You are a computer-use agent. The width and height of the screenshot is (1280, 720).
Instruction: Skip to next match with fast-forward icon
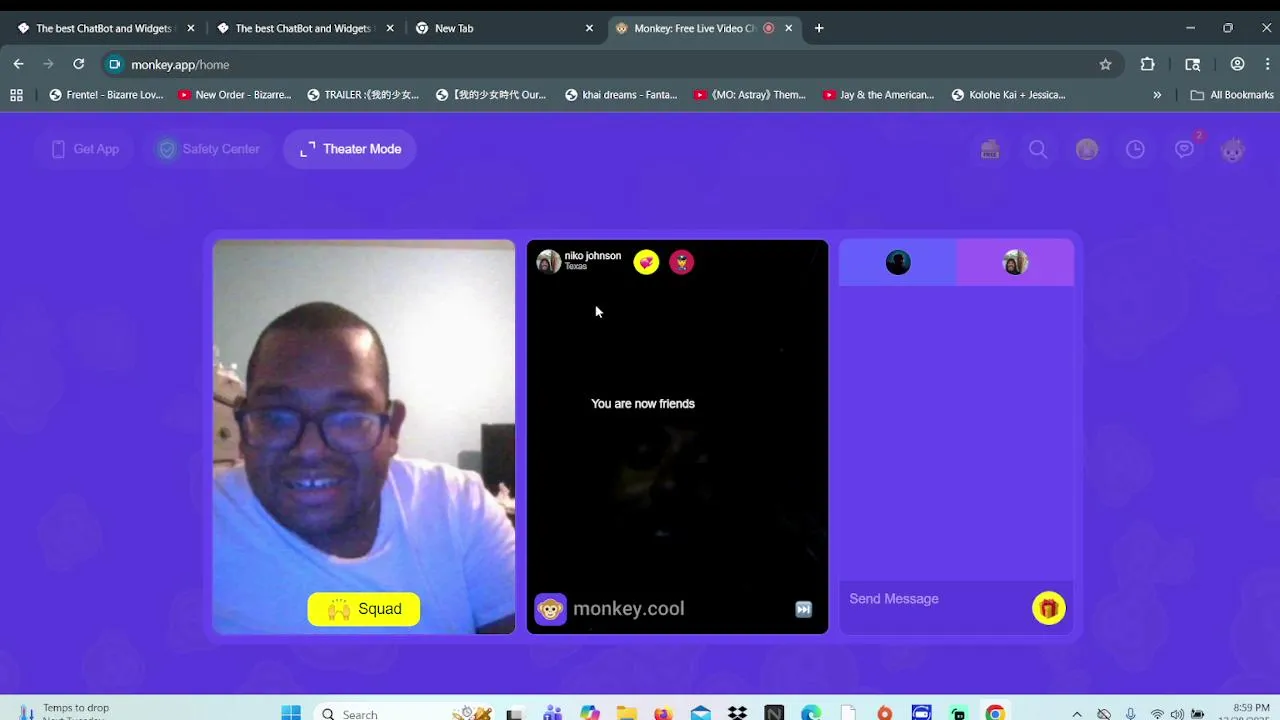coord(804,609)
